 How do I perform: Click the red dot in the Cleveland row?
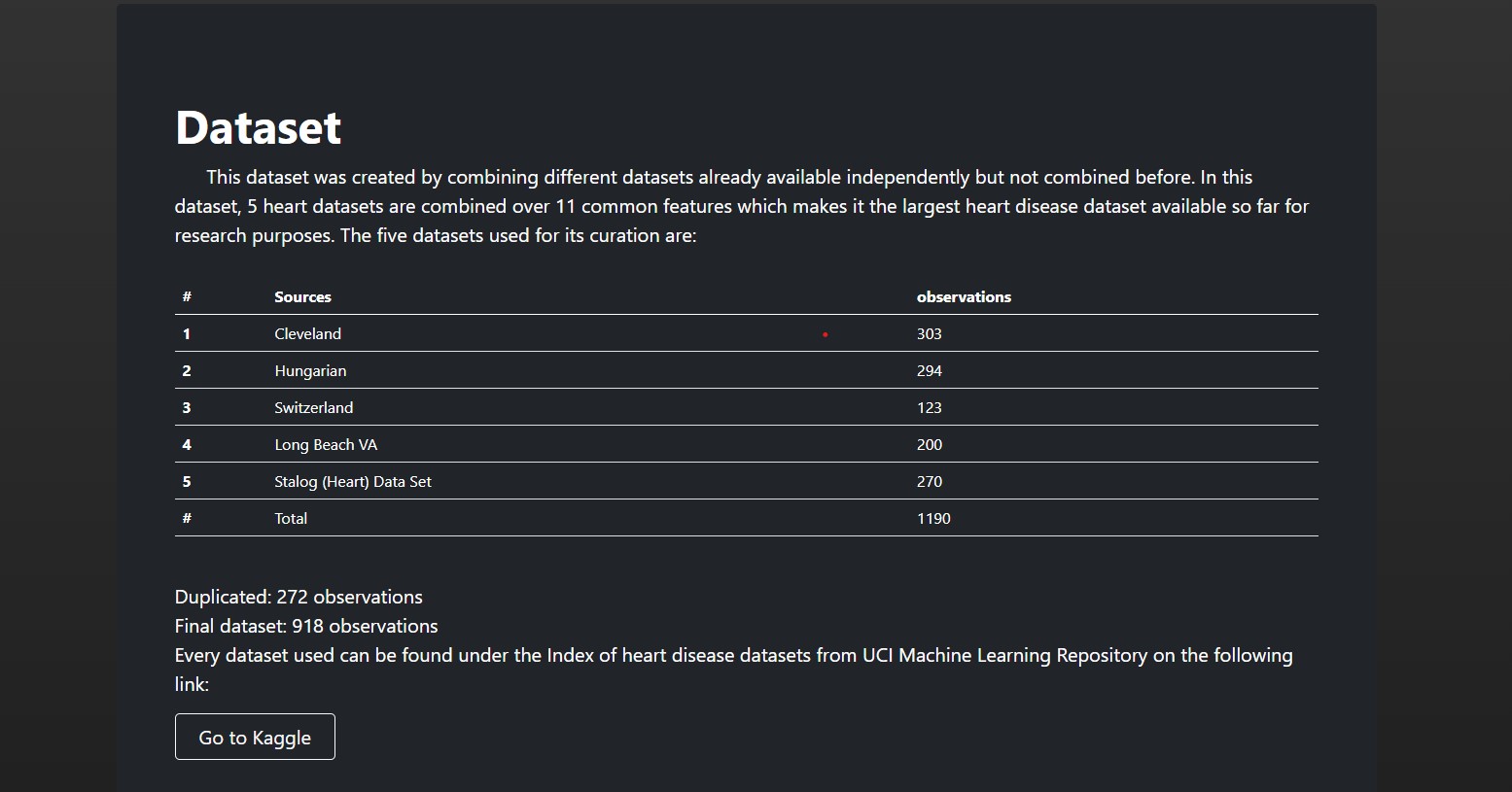825,335
